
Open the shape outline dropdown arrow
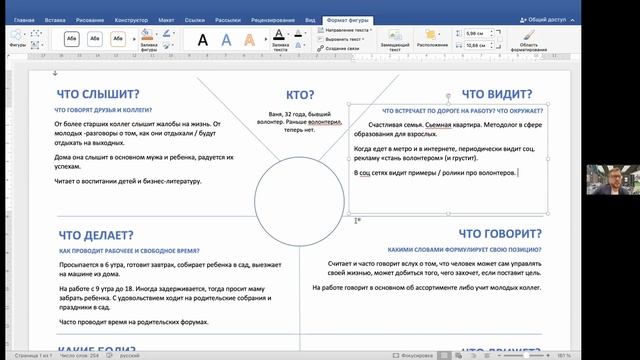[173, 33]
